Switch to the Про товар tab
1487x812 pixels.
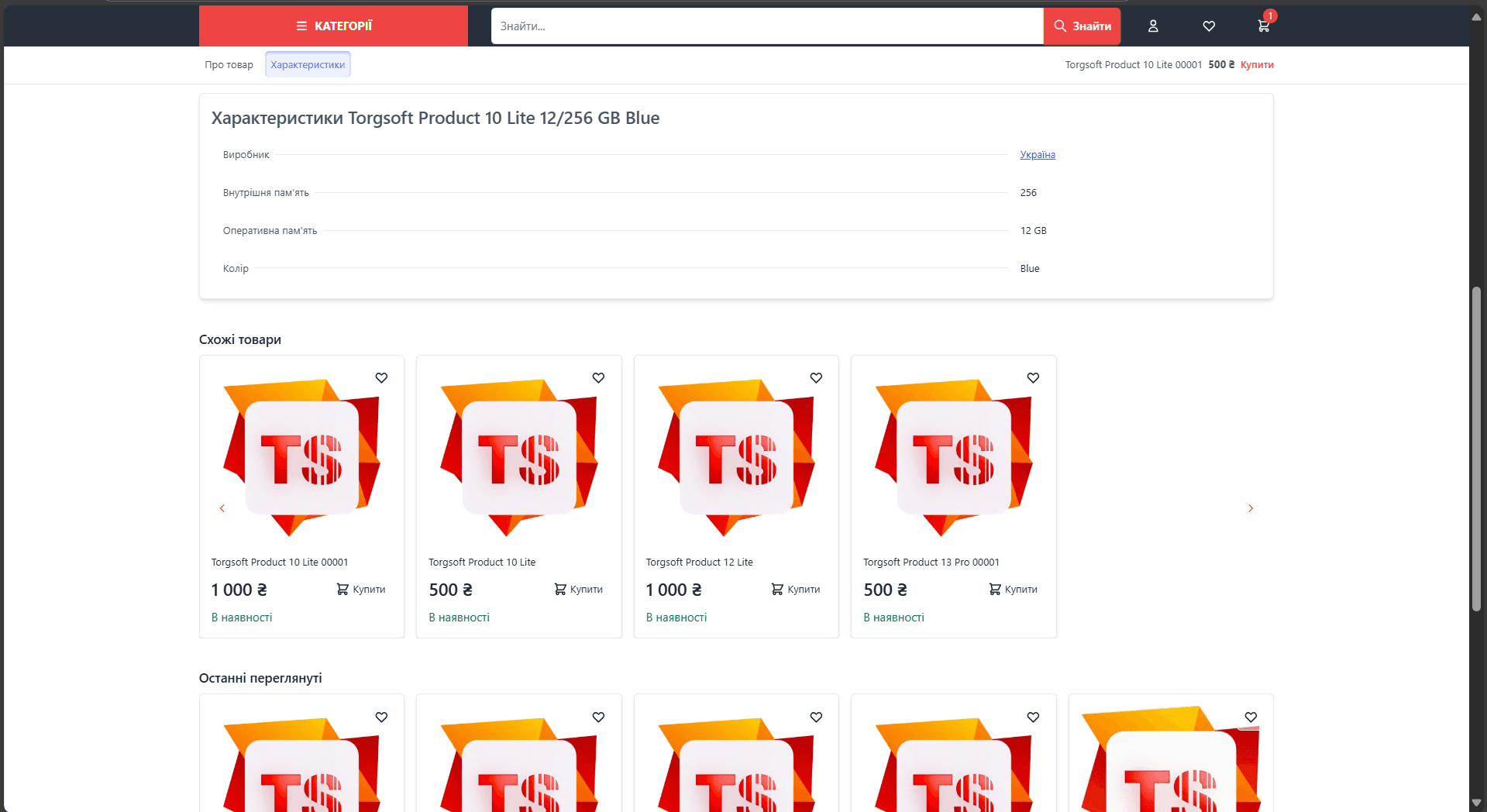pyautogui.click(x=229, y=65)
